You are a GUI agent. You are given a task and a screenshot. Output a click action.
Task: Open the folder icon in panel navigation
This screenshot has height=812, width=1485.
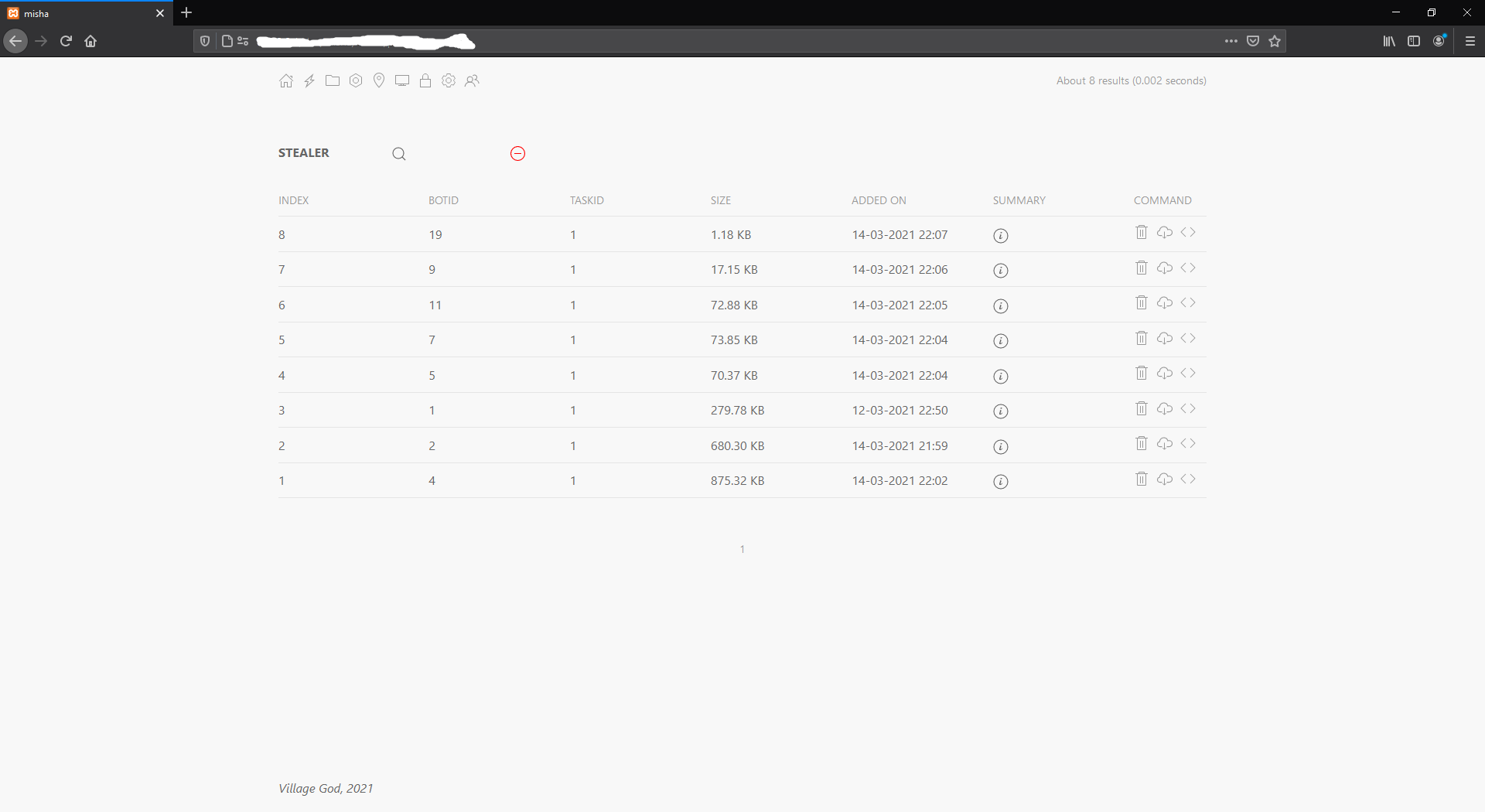click(x=333, y=80)
